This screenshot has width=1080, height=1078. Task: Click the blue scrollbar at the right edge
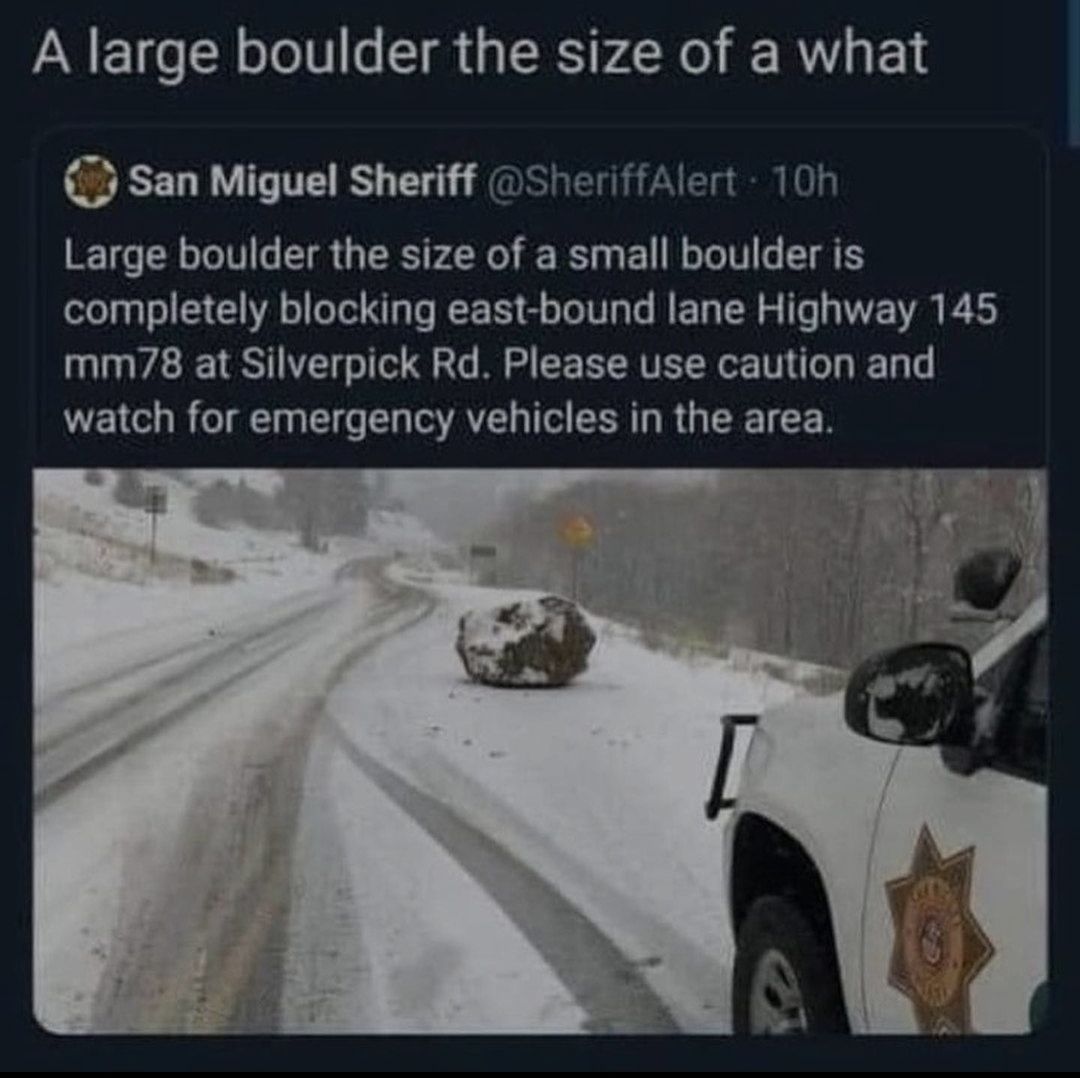click(x=1073, y=72)
